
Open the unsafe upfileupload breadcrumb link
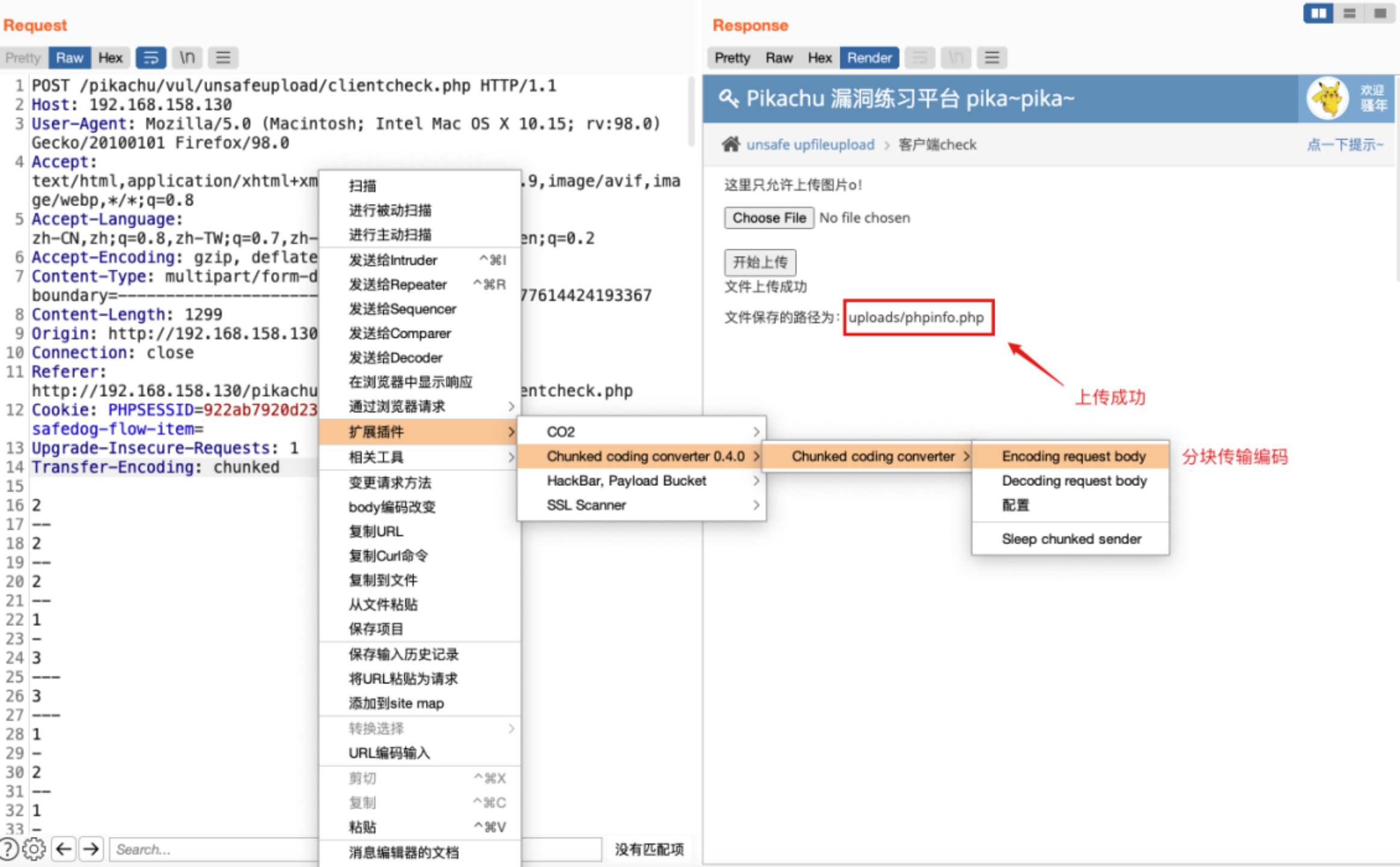pos(810,144)
